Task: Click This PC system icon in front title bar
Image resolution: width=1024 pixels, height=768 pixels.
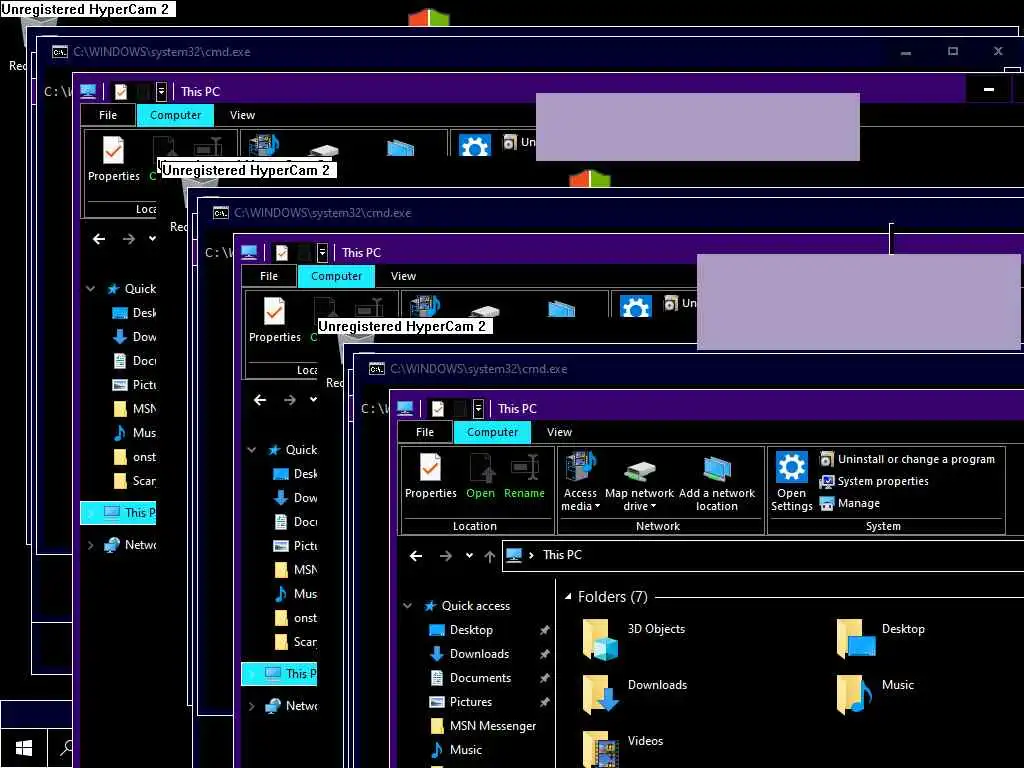Action: pyautogui.click(x=405, y=408)
